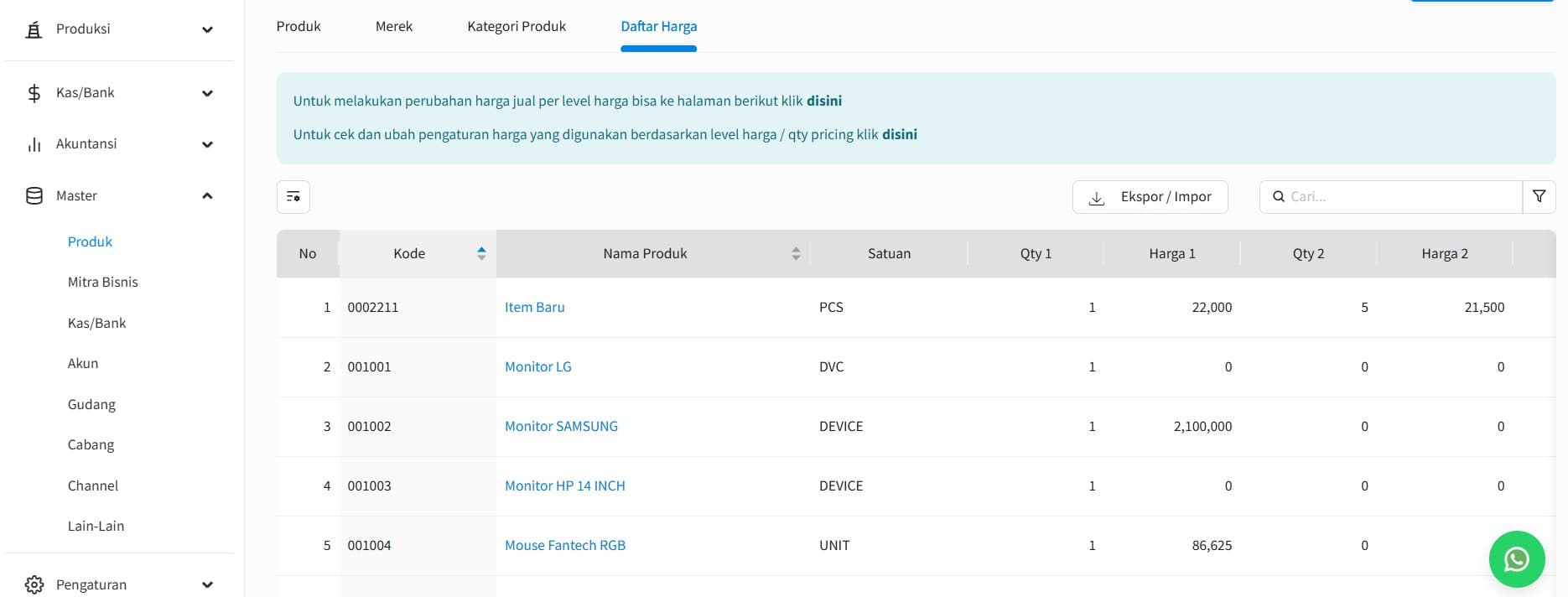Switch to the Kategori Produk tab
Image resolution: width=1568 pixels, height=597 pixels.
pyautogui.click(x=517, y=27)
